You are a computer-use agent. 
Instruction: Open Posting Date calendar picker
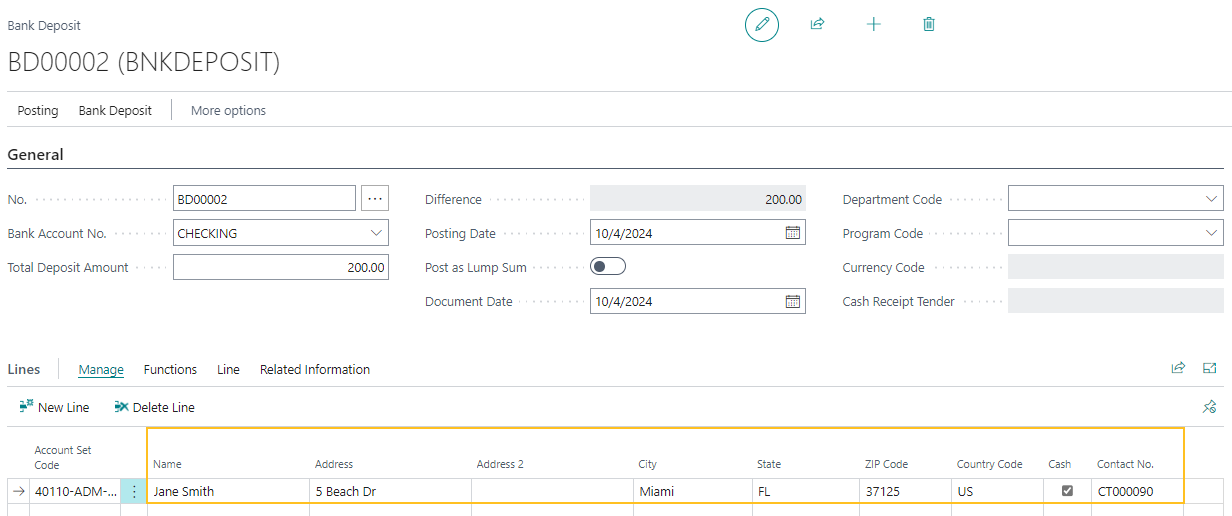[x=792, y=233]
